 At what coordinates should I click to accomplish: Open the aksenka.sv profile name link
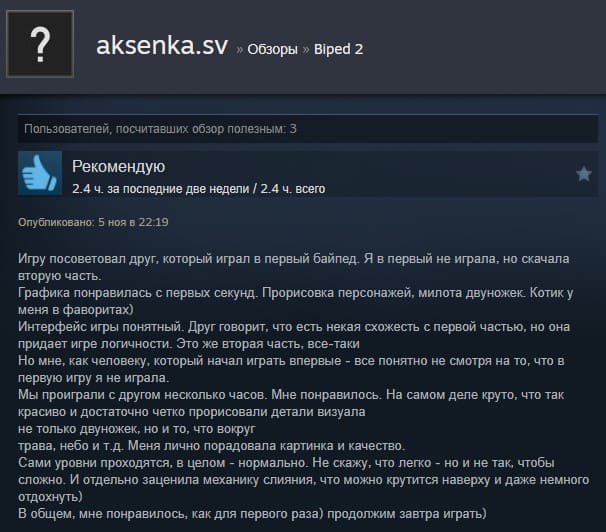pyautogui.click(x=162, y=46)
